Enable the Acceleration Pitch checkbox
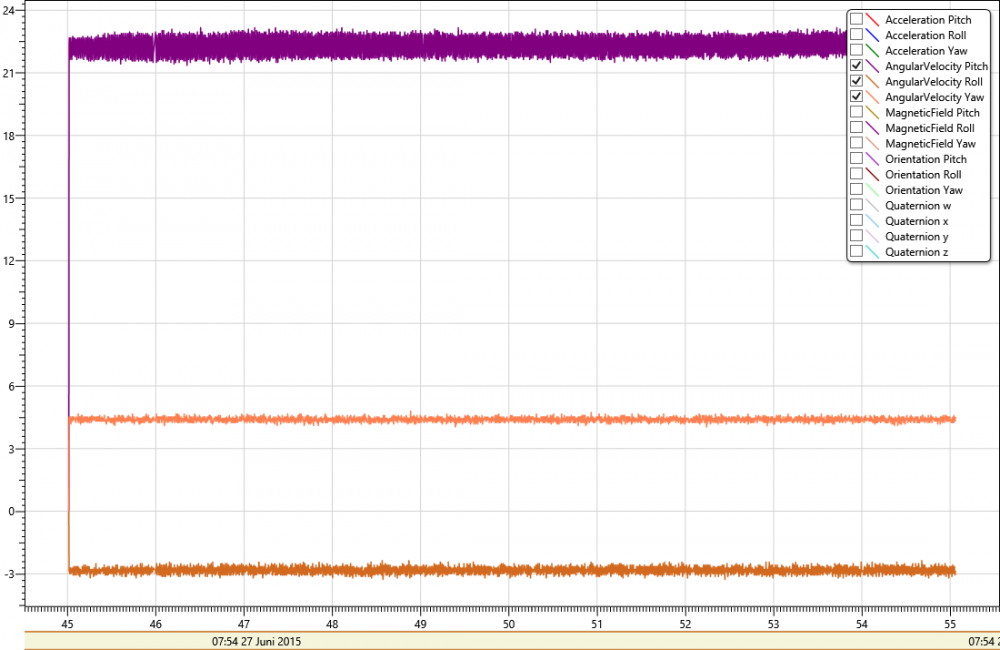1000x650 pixels. 856,20
